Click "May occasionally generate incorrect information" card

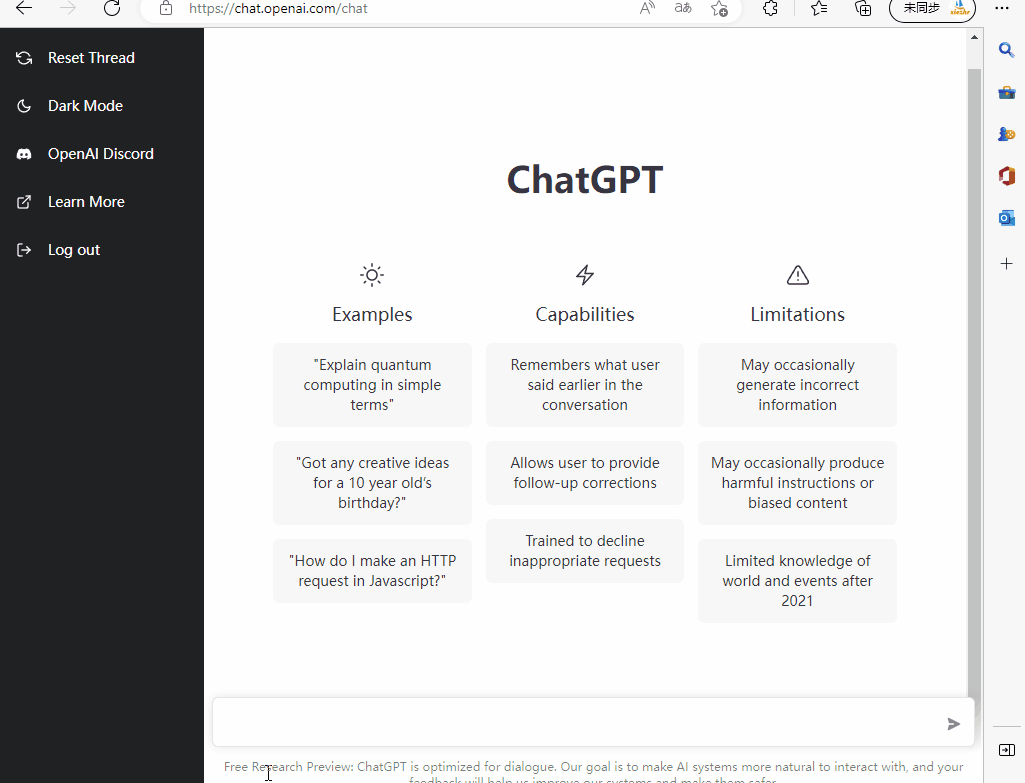(x=798, y=385)
